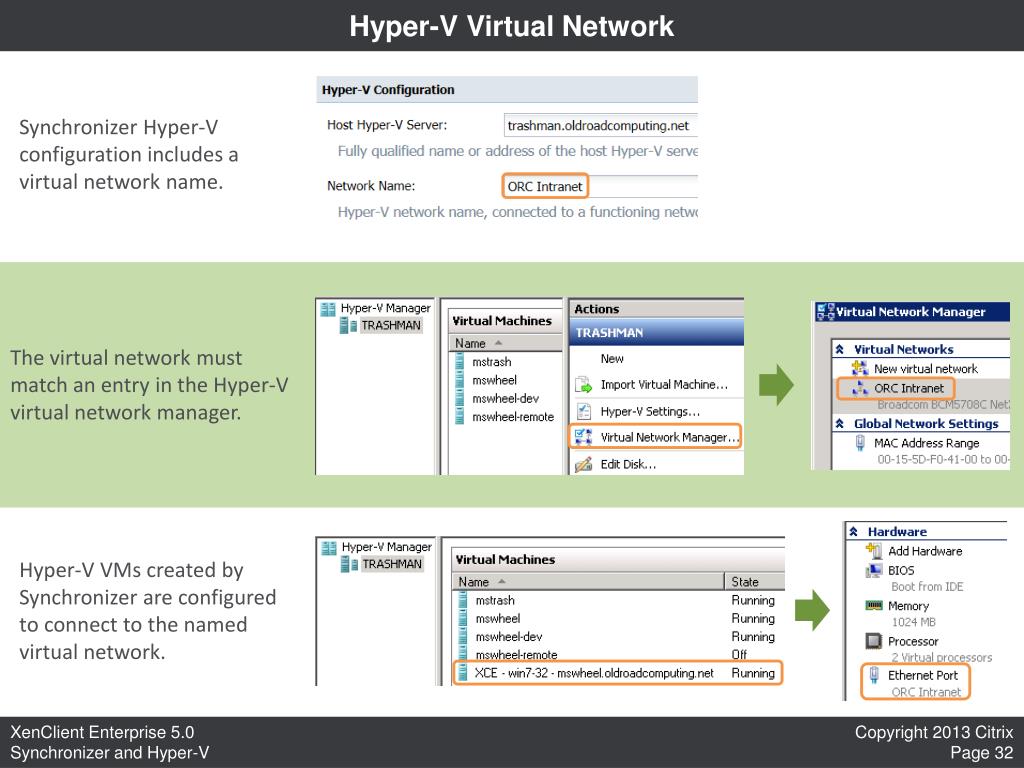
Task: Click the Hyper-V Settings icon
Action: pos(583,411)
